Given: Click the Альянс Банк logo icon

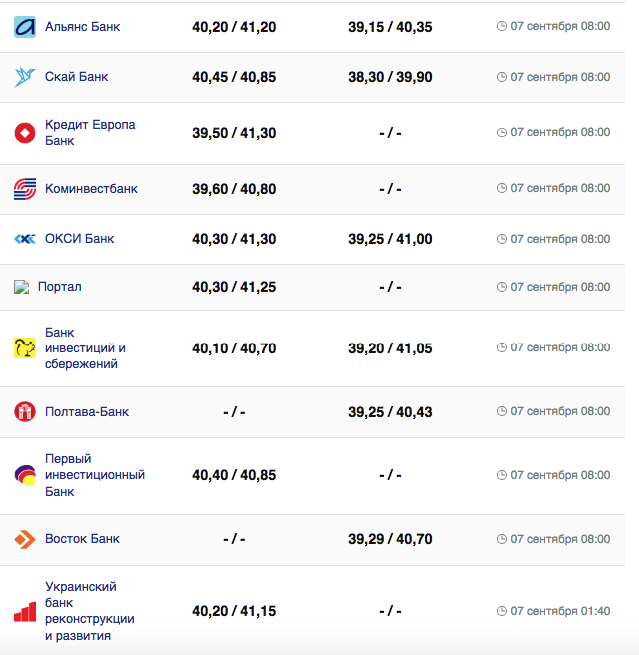Looking at the screenshot, I should 25,27.
